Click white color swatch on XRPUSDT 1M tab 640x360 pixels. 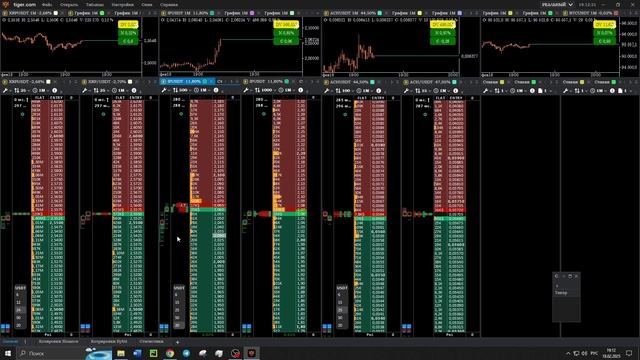tap(56, 13)
